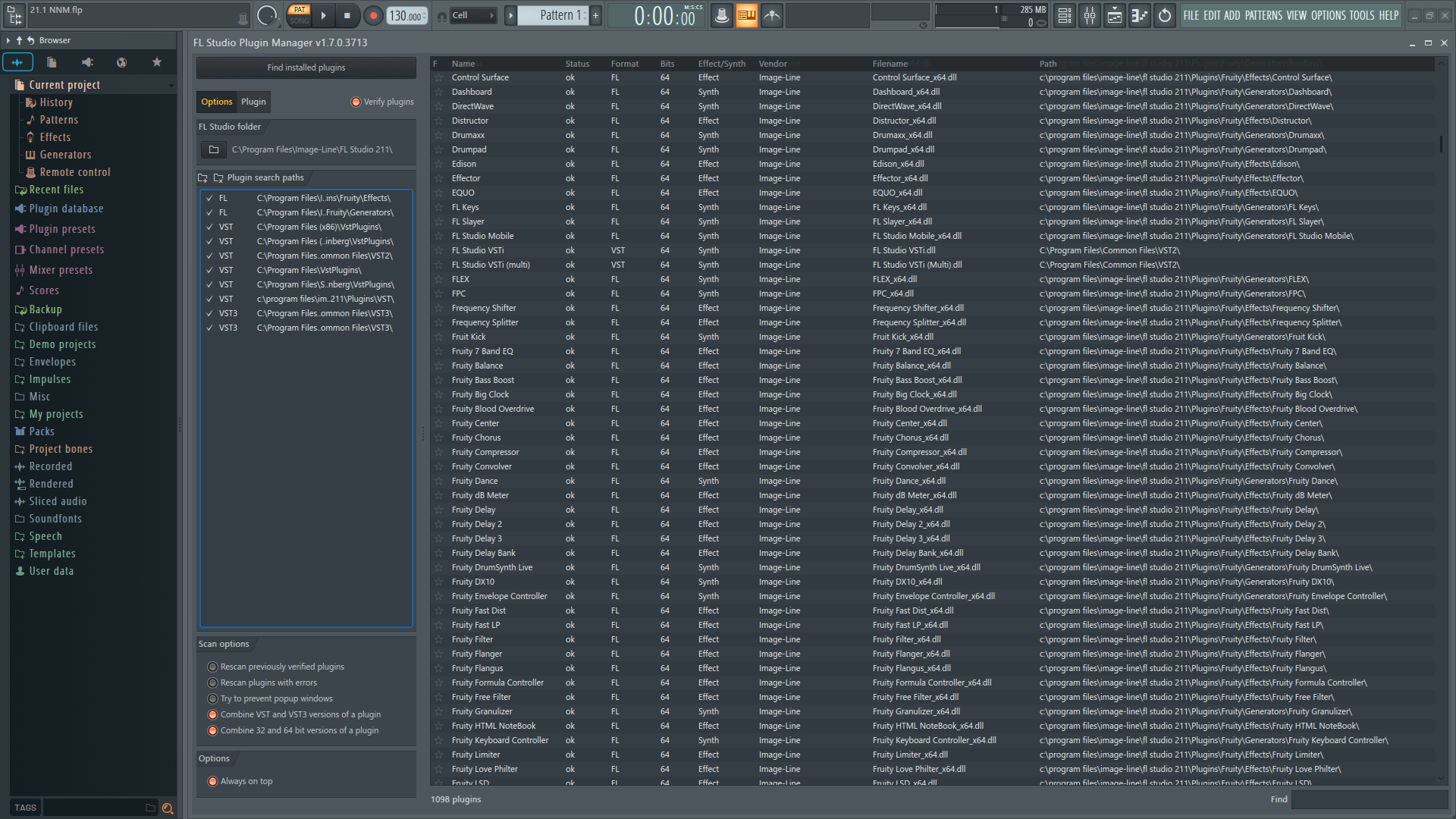The image size is (1456, 819).
Task: Expand the Packs folder in browser
Action: click(x=35, y=431)
